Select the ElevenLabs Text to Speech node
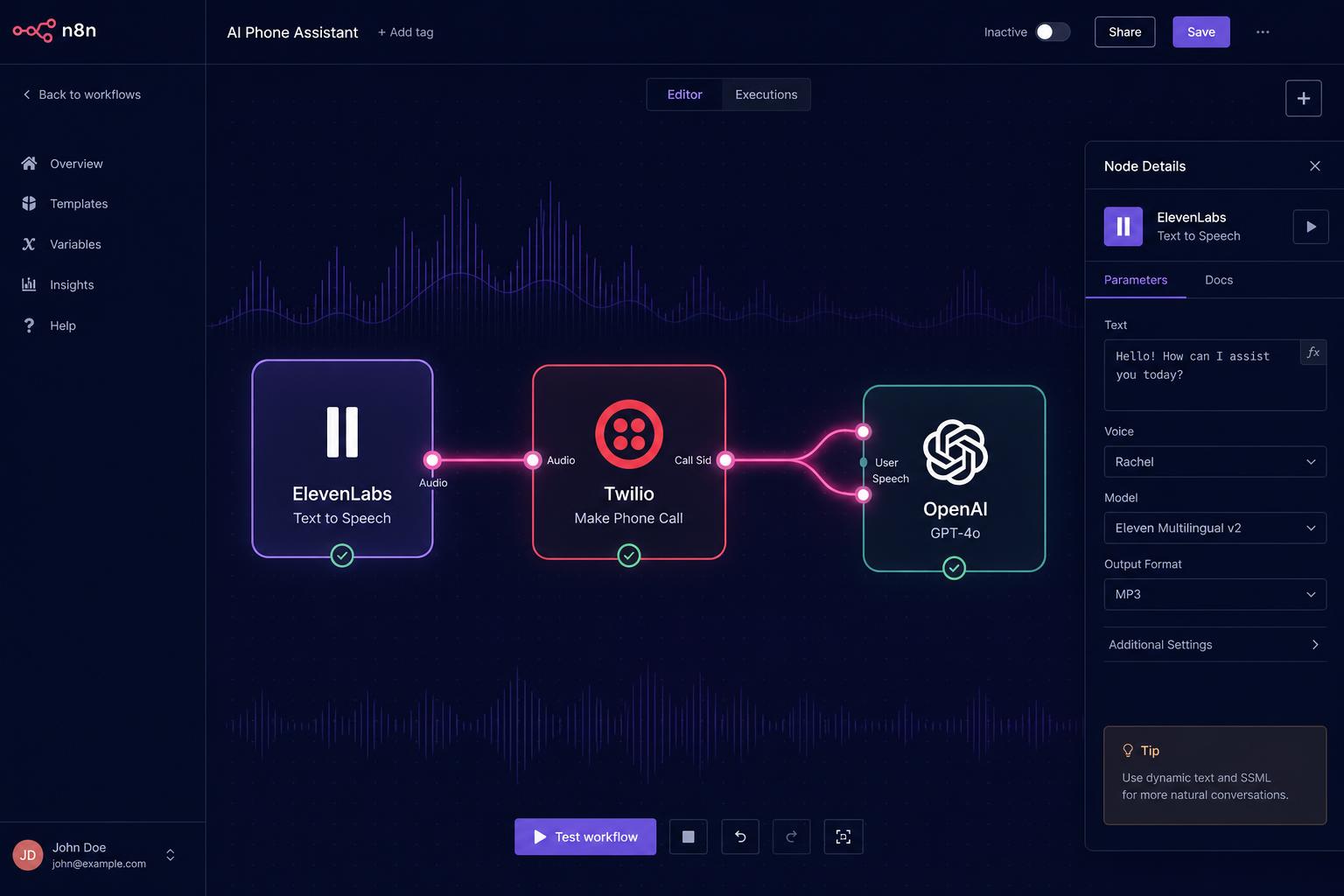Screen dimensions: 1344x896 coord(342,458)
